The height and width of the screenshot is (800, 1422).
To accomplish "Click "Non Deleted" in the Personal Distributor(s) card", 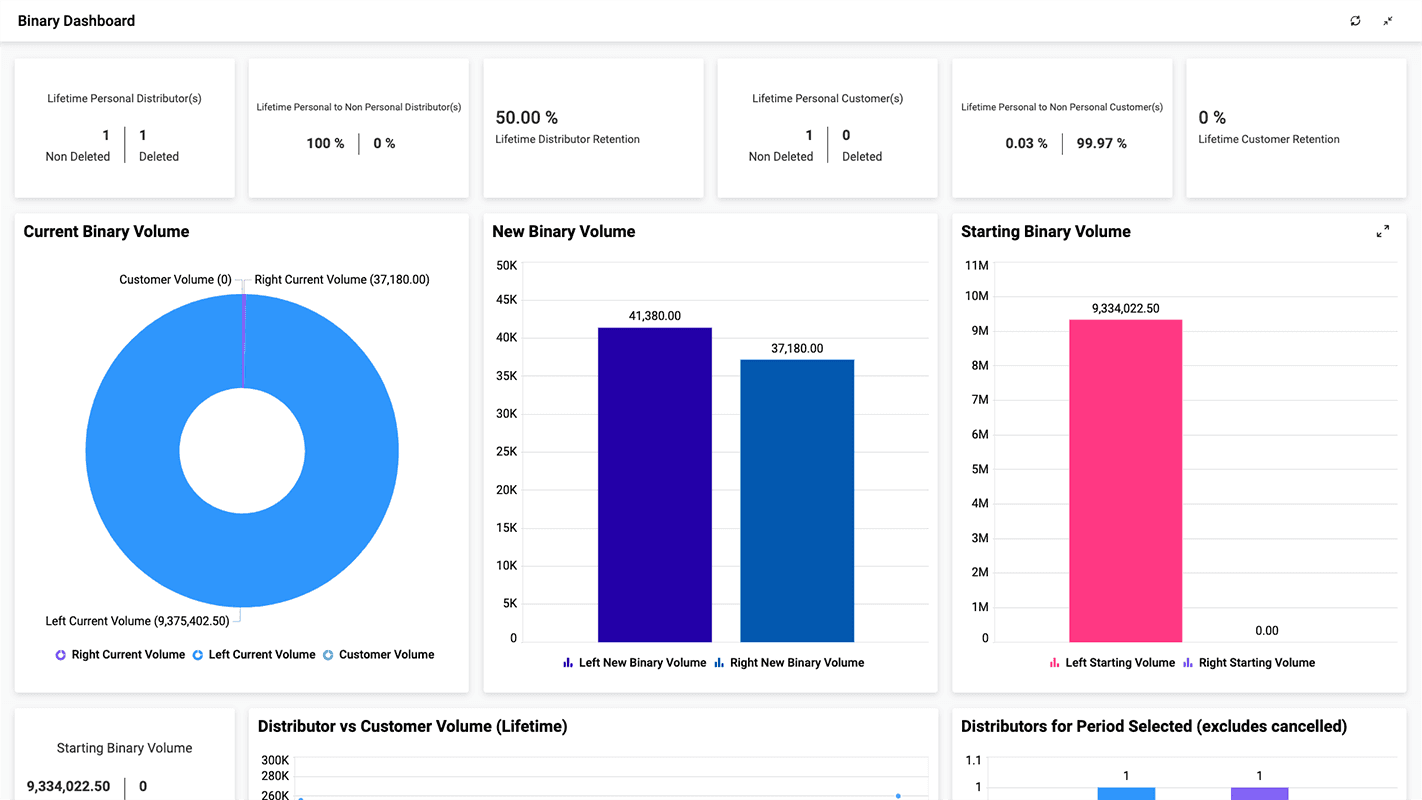I will click(78, 157).
